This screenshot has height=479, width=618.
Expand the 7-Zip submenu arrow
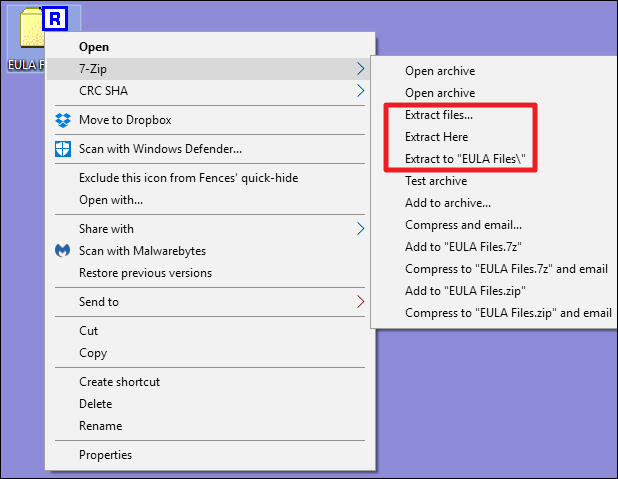click(360, 68)
